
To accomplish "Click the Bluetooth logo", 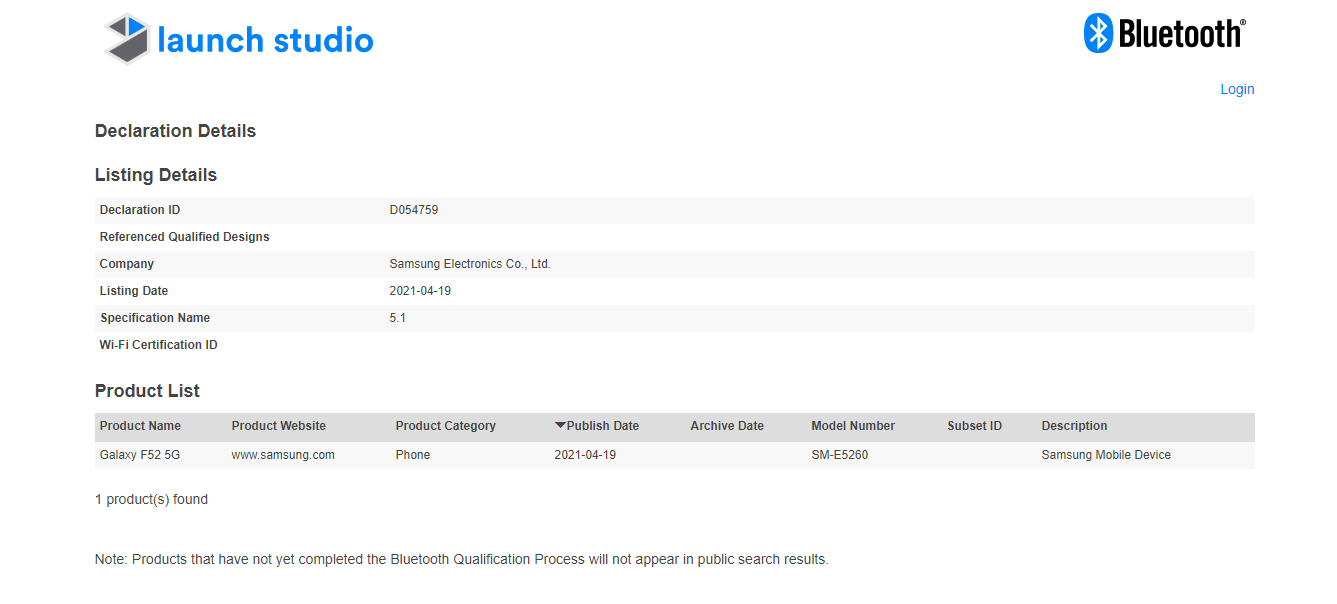I will (x=1165, y=33).
